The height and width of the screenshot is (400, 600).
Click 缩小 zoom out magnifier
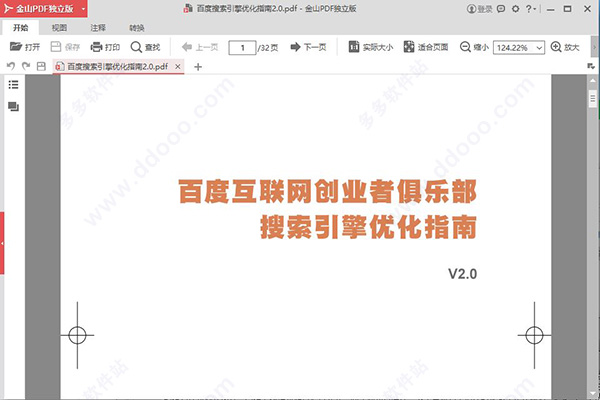tap(474, 47)
